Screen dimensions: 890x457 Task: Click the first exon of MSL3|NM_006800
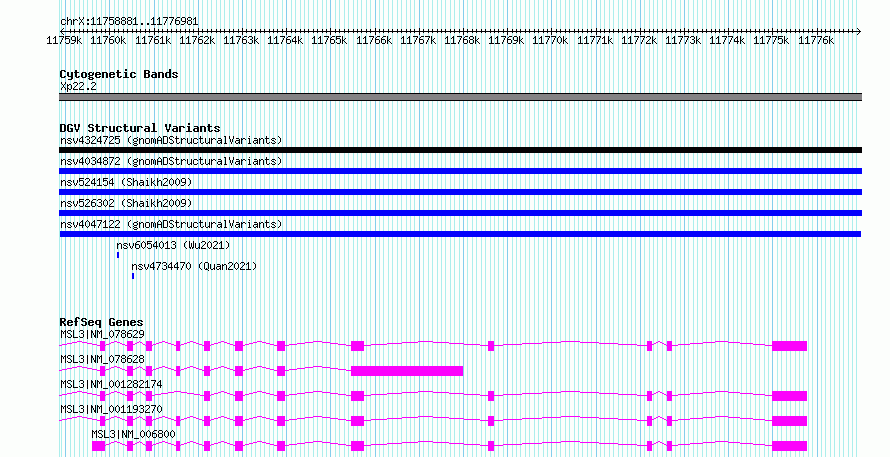tap(99, 446)
